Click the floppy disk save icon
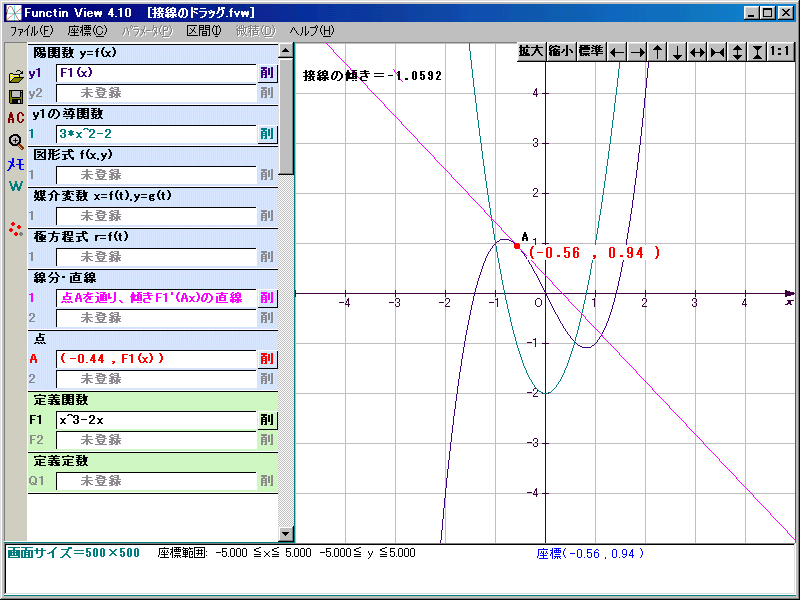Image resolution: width=800 pixels, height=600 pixels. [x=15, y=97]
